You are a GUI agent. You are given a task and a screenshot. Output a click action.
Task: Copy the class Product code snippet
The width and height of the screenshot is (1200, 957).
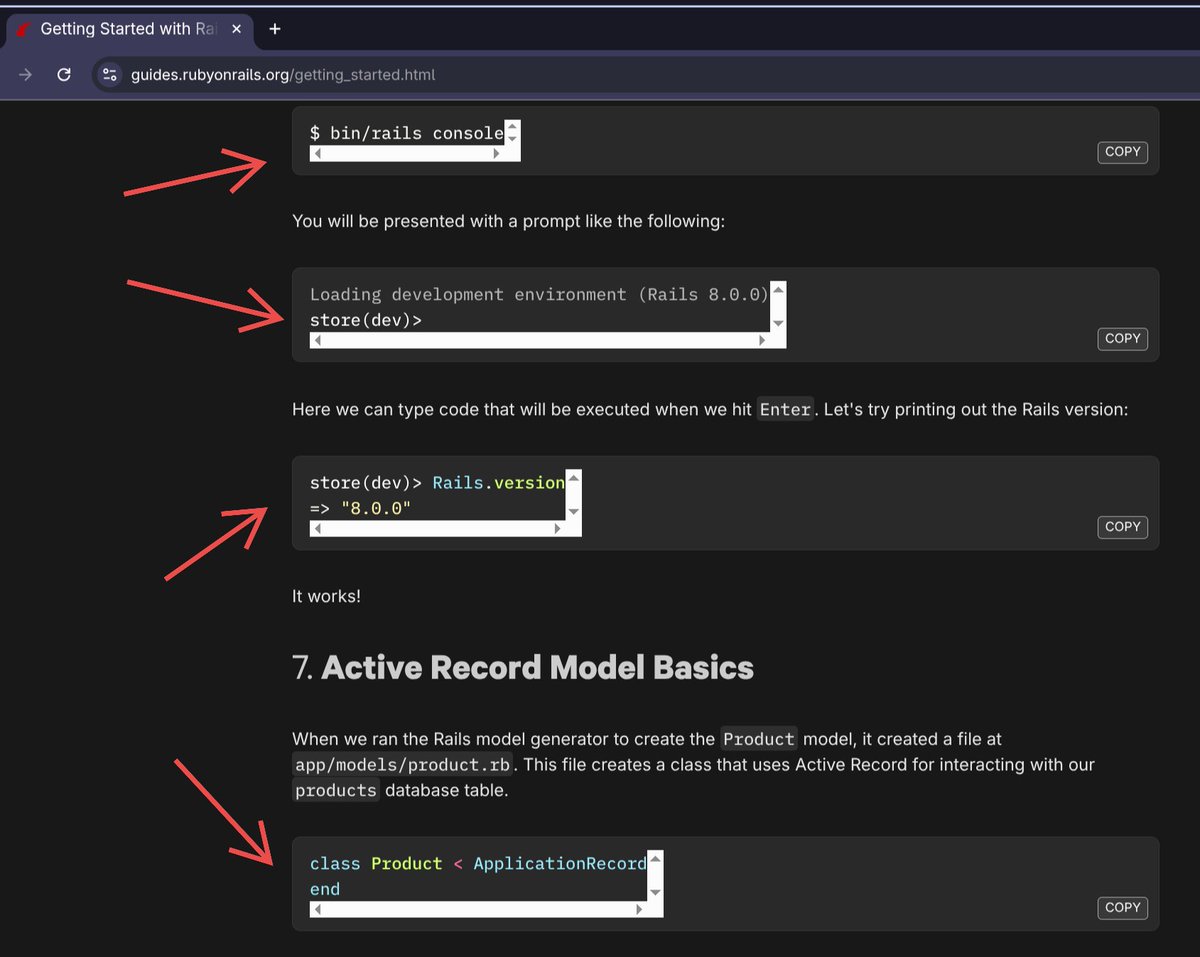[1122, 907]
